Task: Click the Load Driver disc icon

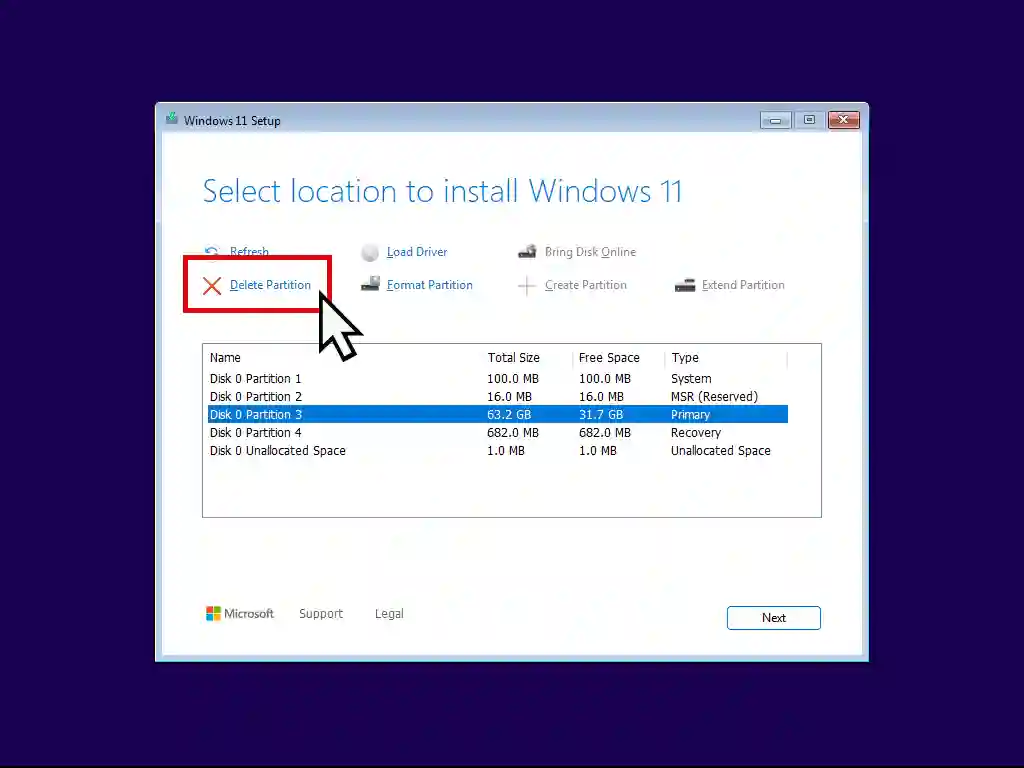Action: pos(370,253)
